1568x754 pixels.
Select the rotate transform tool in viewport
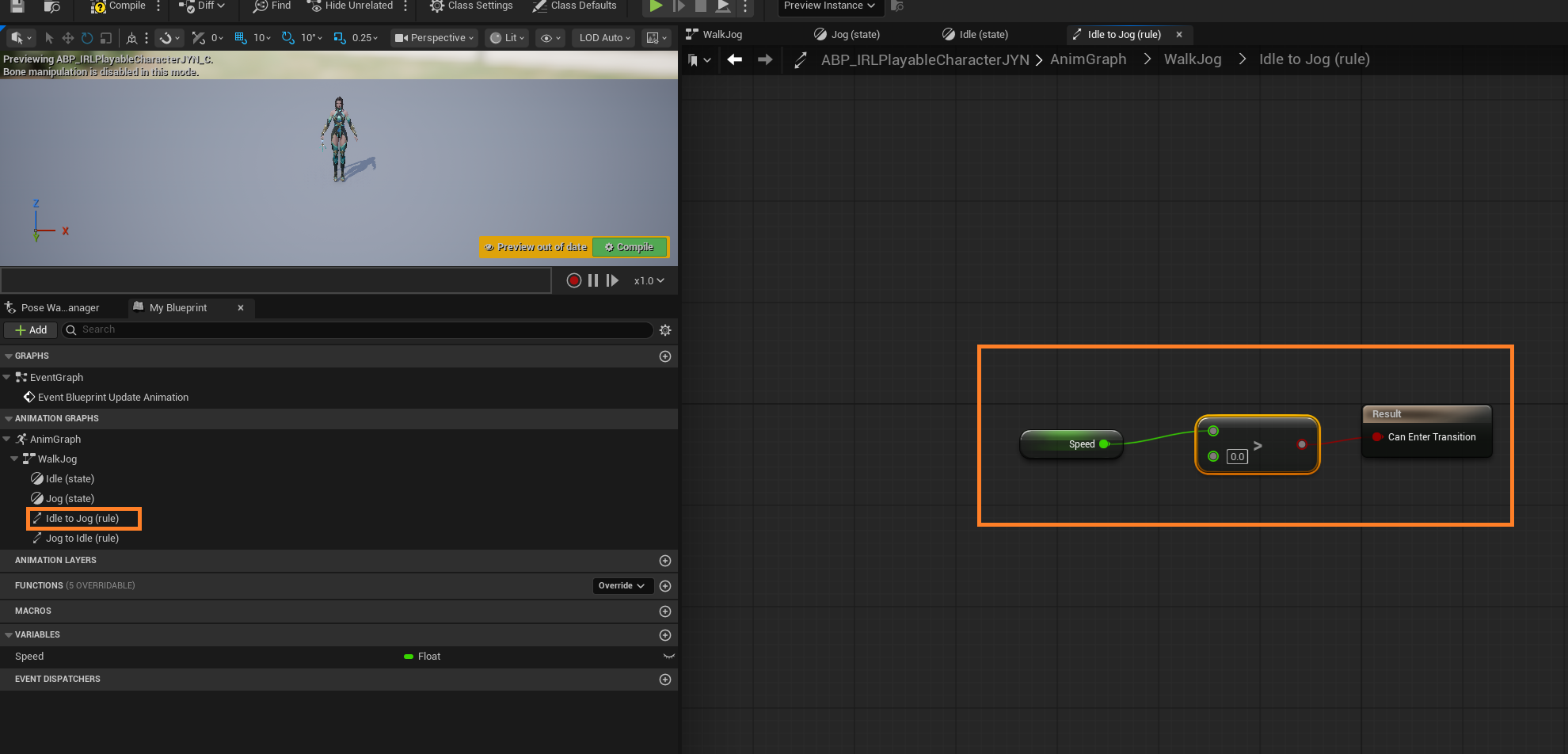click(87, 38)
